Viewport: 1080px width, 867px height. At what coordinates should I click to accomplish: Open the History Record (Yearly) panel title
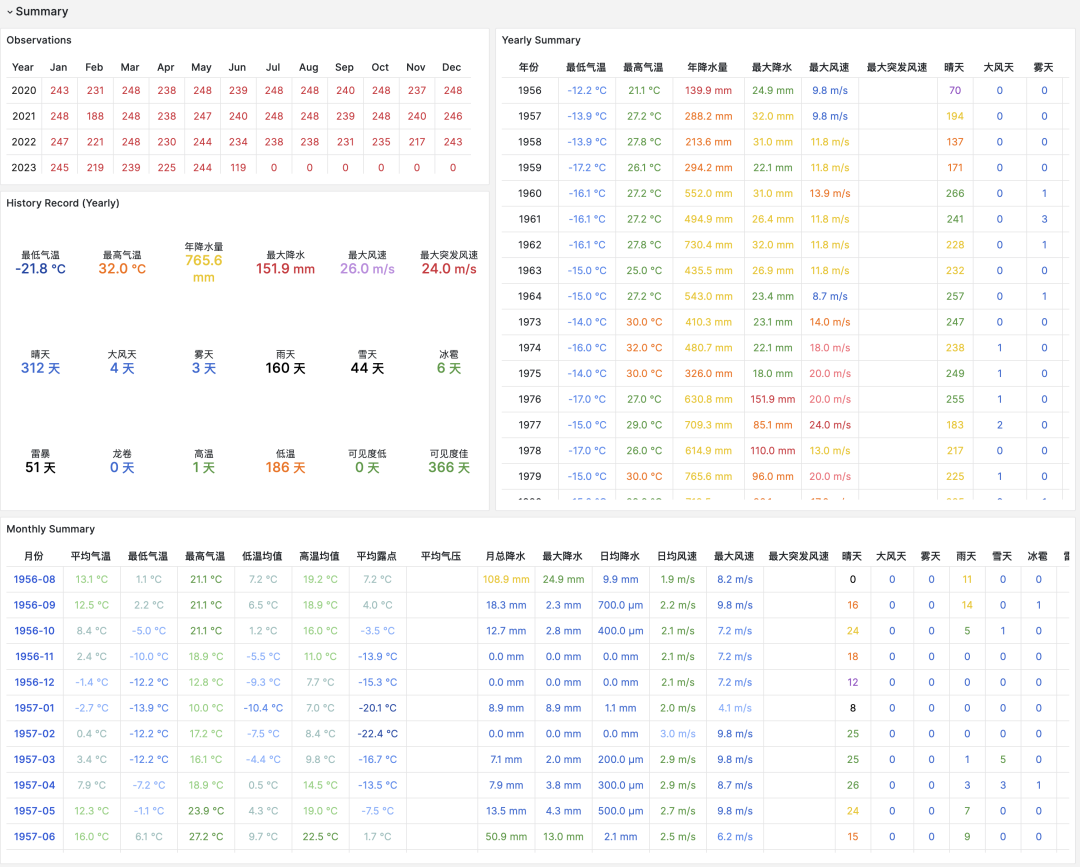(63, 203)
